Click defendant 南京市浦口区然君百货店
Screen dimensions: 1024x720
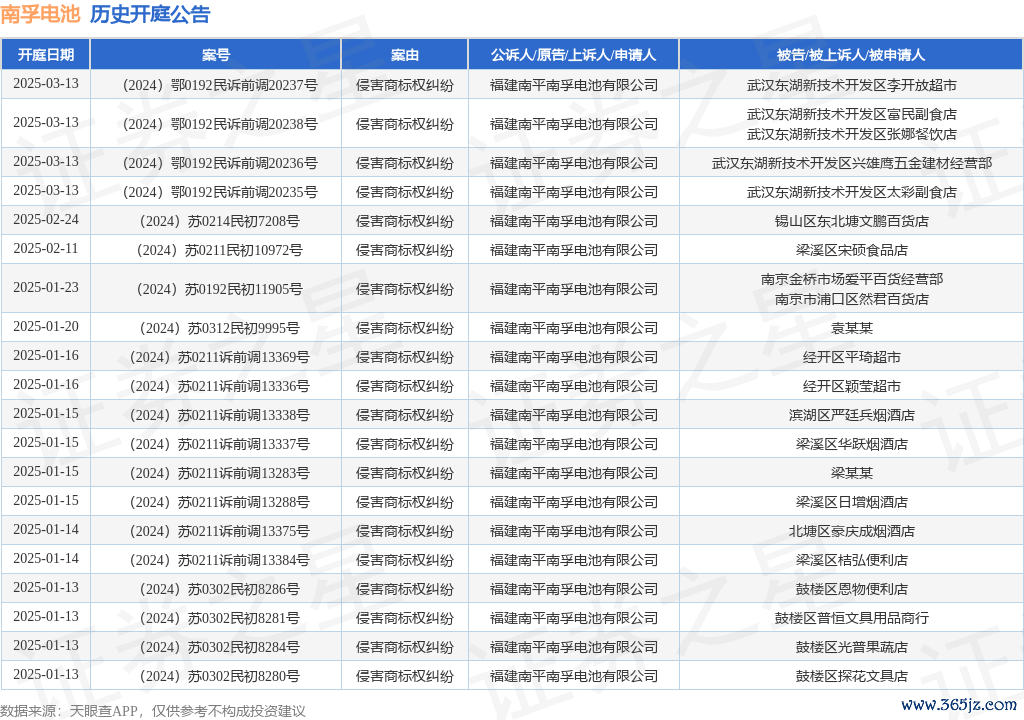coord(852,299)
